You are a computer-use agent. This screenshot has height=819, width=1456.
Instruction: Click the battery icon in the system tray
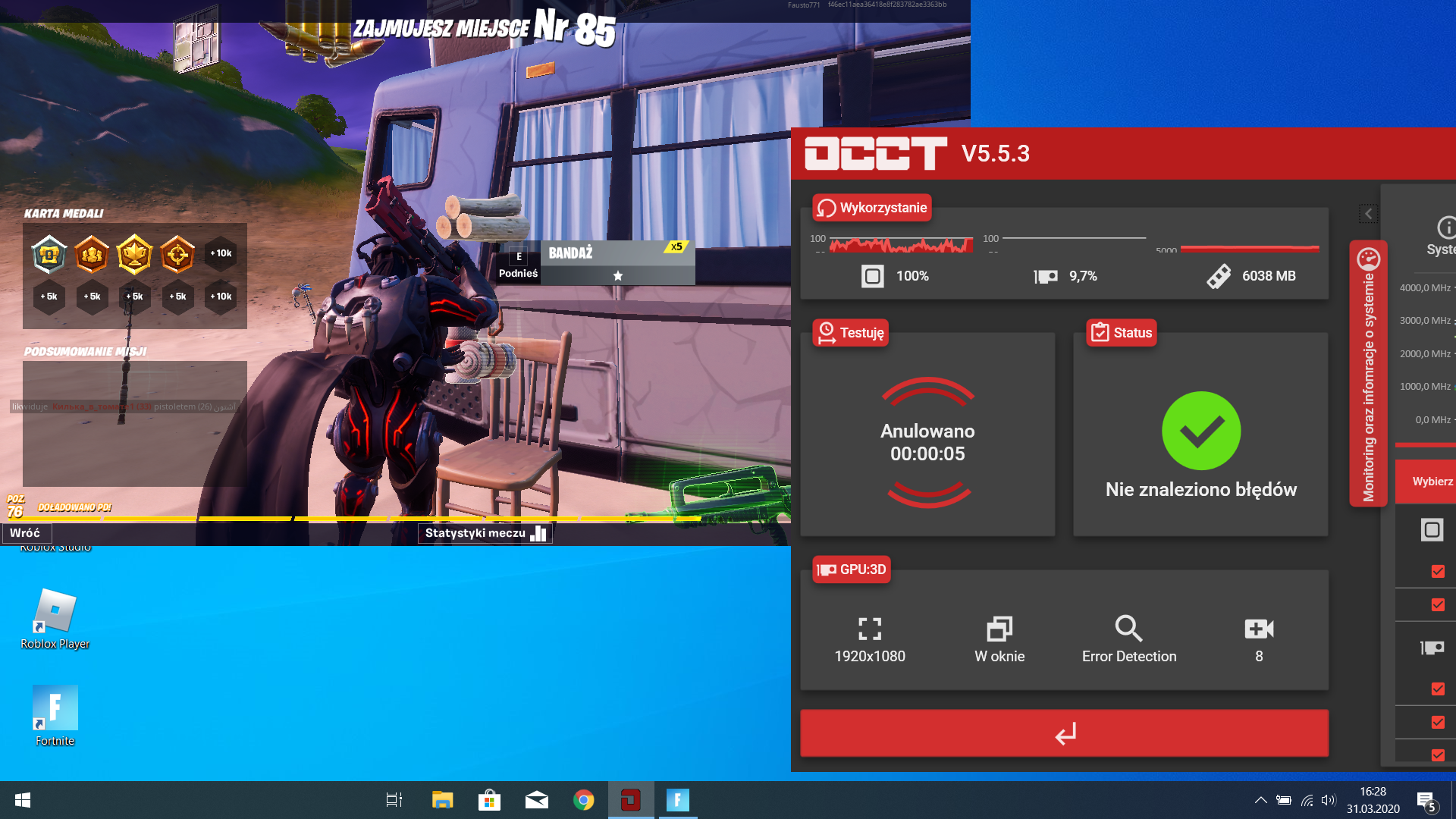[1284, 800]
